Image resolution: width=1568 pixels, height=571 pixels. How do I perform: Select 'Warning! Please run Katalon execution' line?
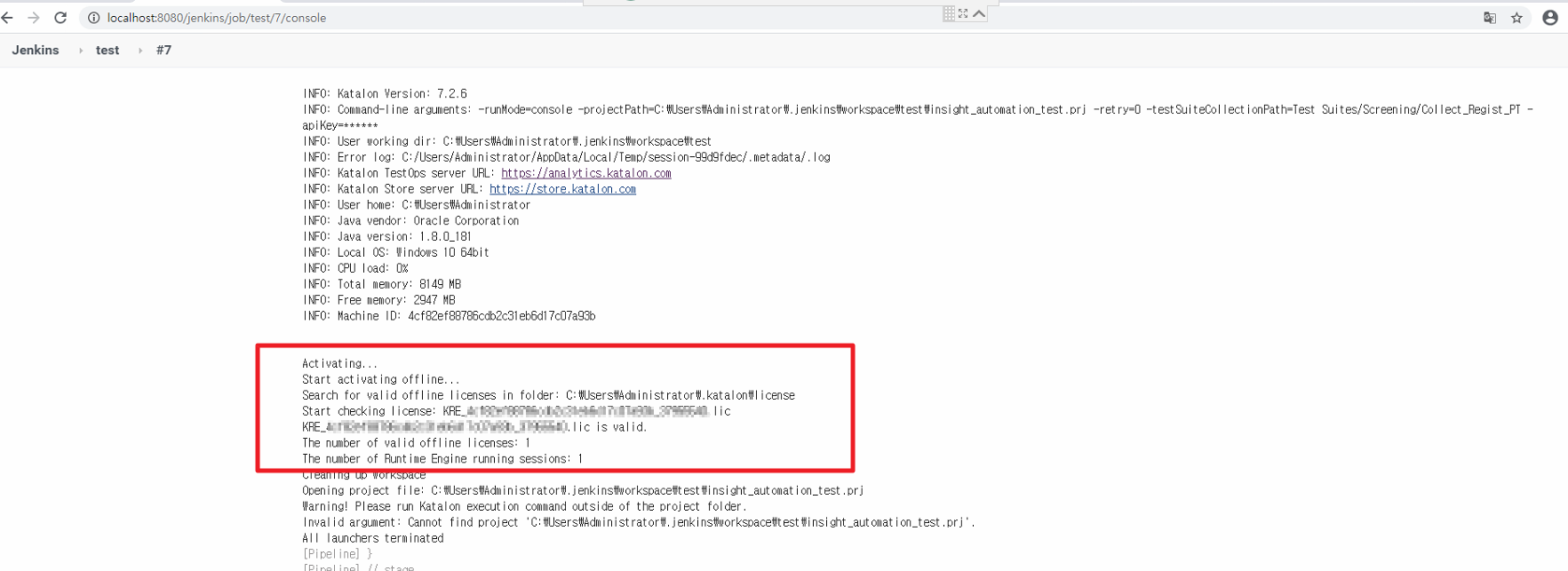[x=525, y=507]
